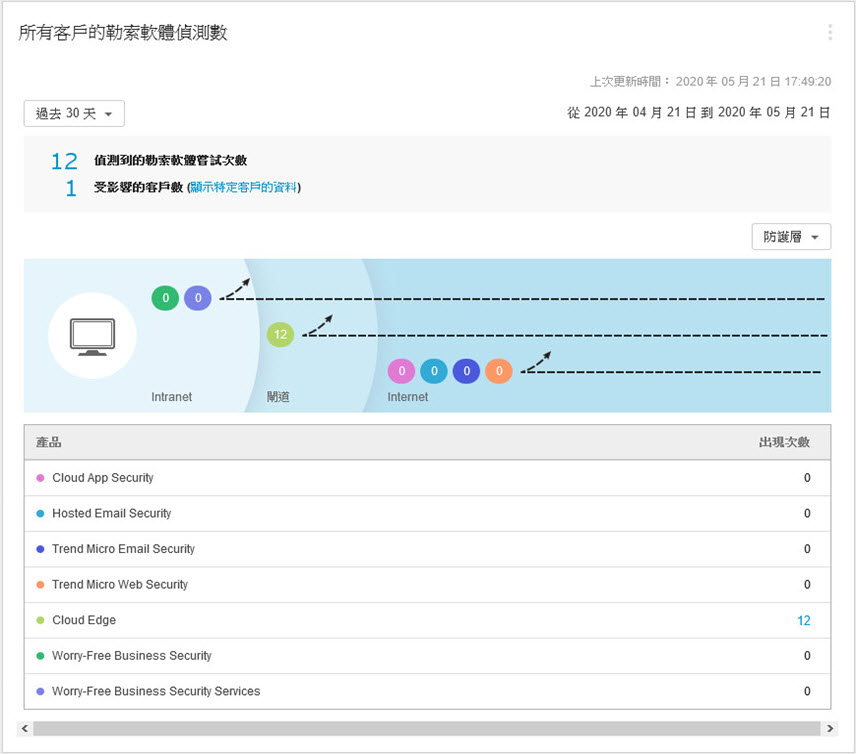The image size is (856, 754).
Task: Click the 出現次數 column header
Action: point(783,442)
